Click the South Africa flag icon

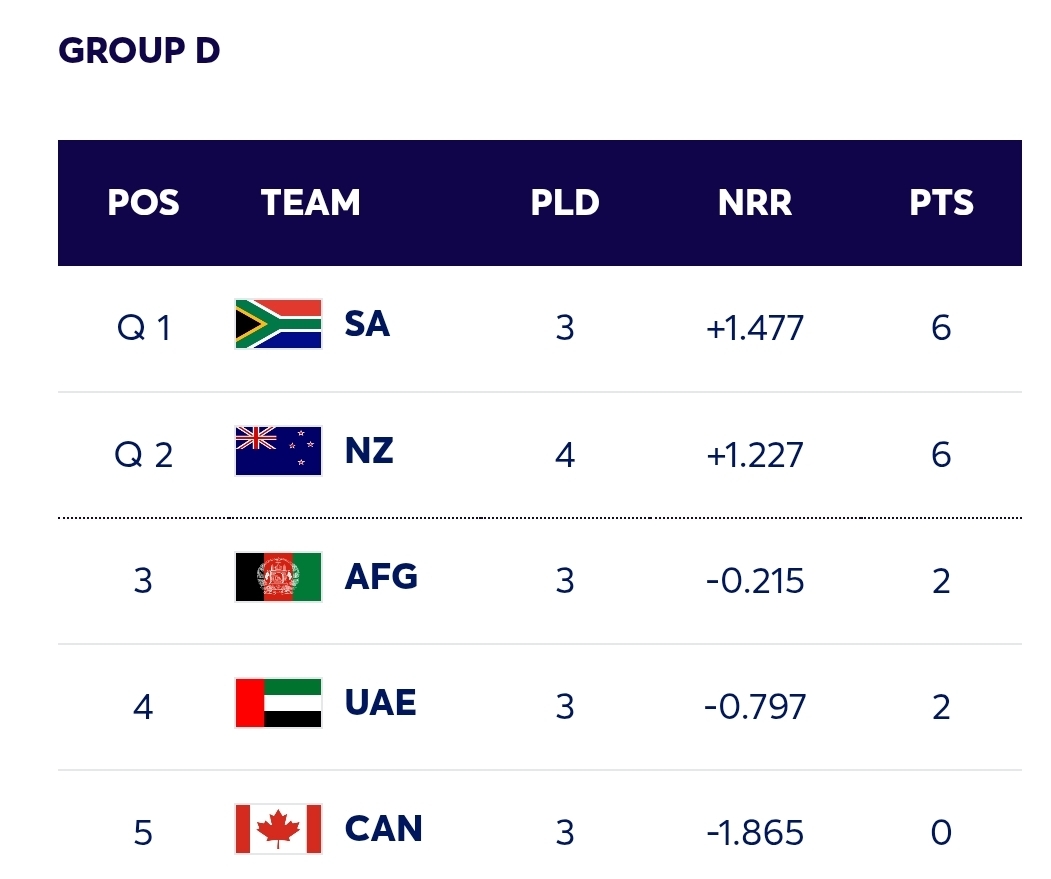point(278,324)
